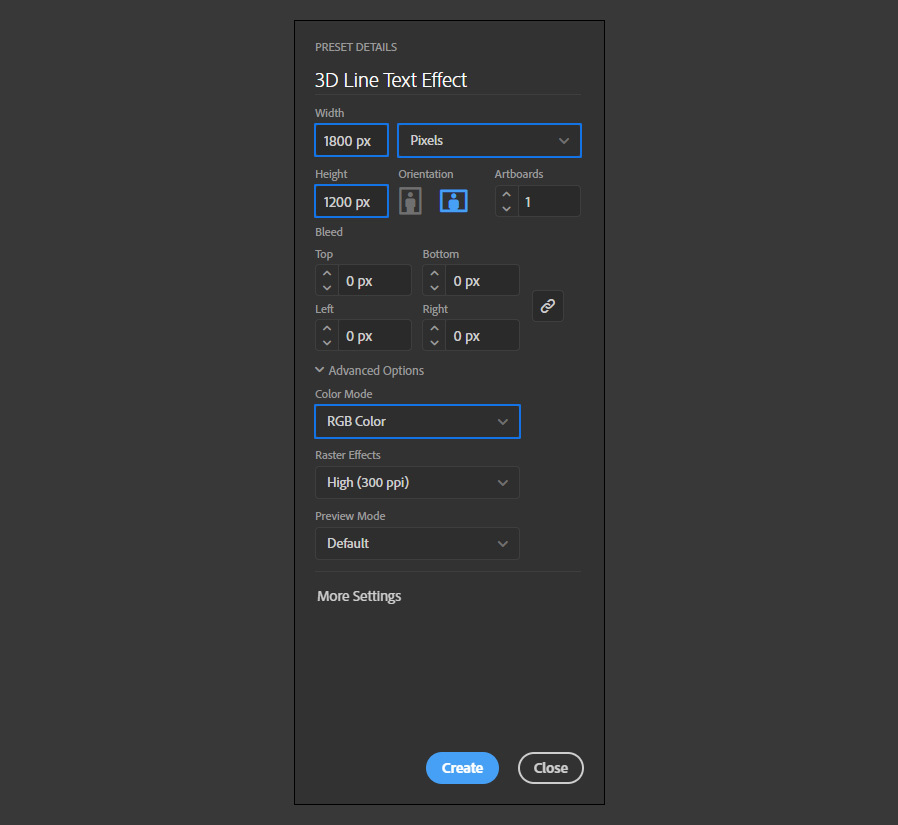Viewport: 898px width, 825px height.
Task: Open the RGB Color mode dropdown
Action: pyautogui.click(x=418, y=421)
